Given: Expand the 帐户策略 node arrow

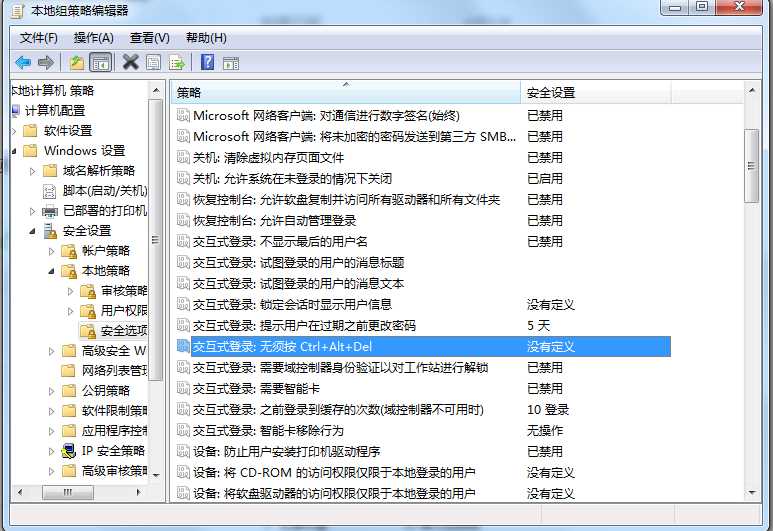Looking at the screenshot, I should point(51,251).
